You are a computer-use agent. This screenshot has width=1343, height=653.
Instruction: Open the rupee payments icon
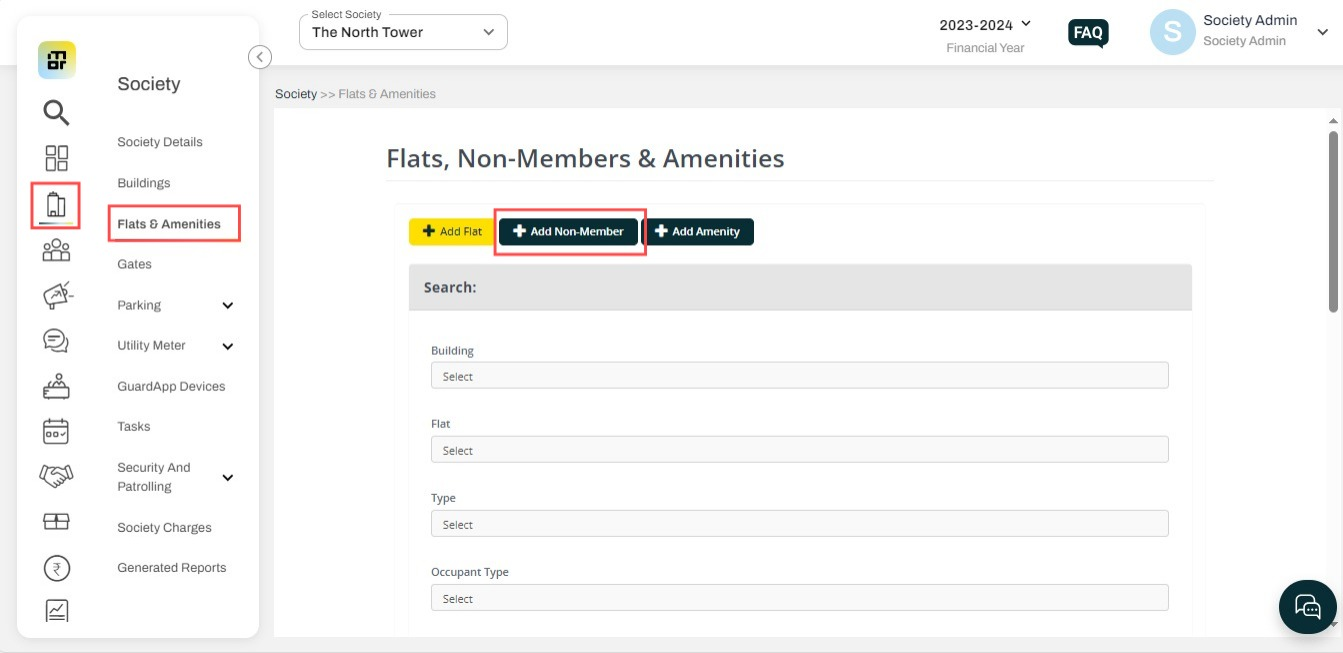56,567
